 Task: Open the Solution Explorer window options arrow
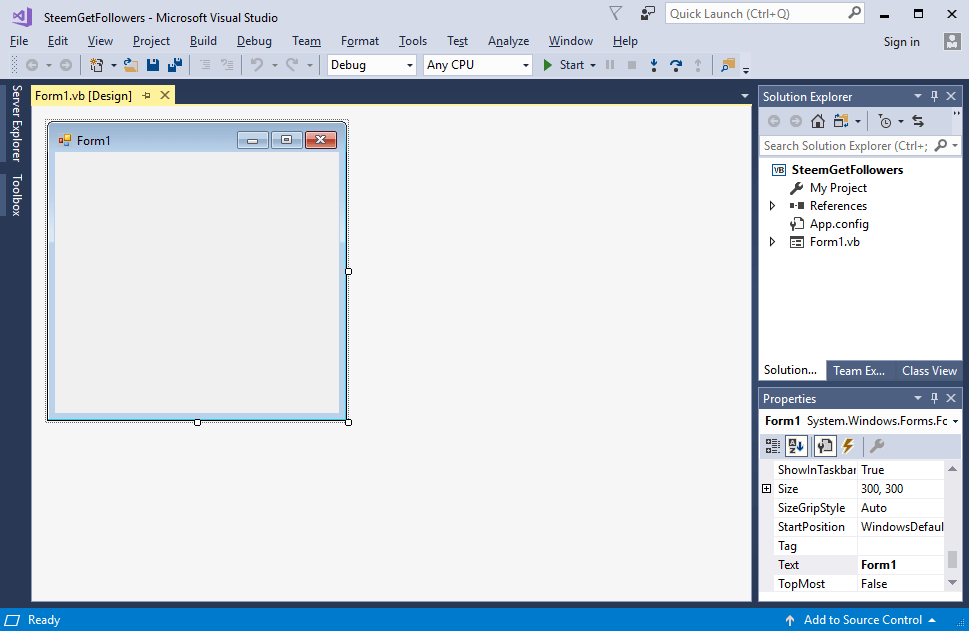coord(918,96)
